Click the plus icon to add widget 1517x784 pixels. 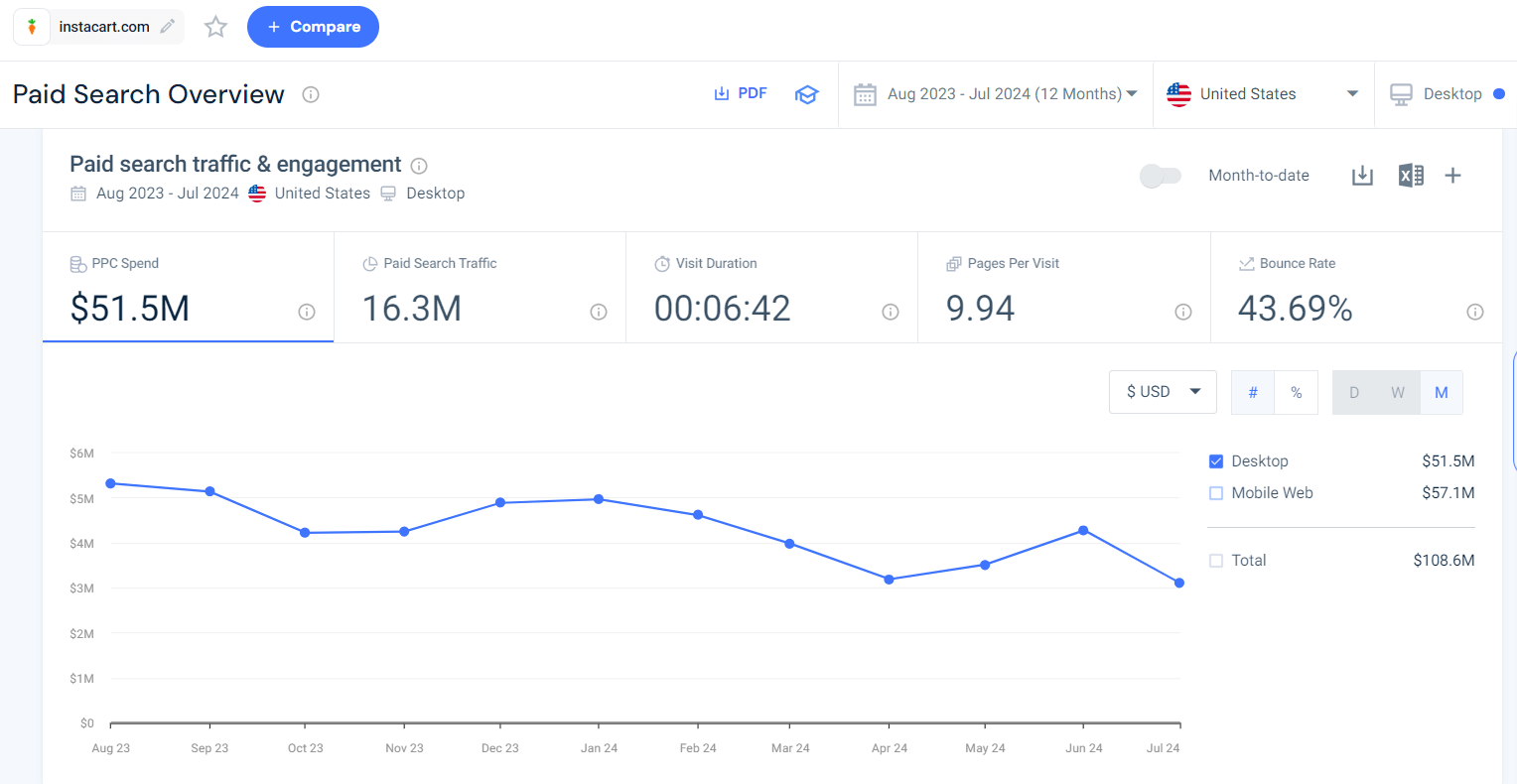click(1452, 176)
